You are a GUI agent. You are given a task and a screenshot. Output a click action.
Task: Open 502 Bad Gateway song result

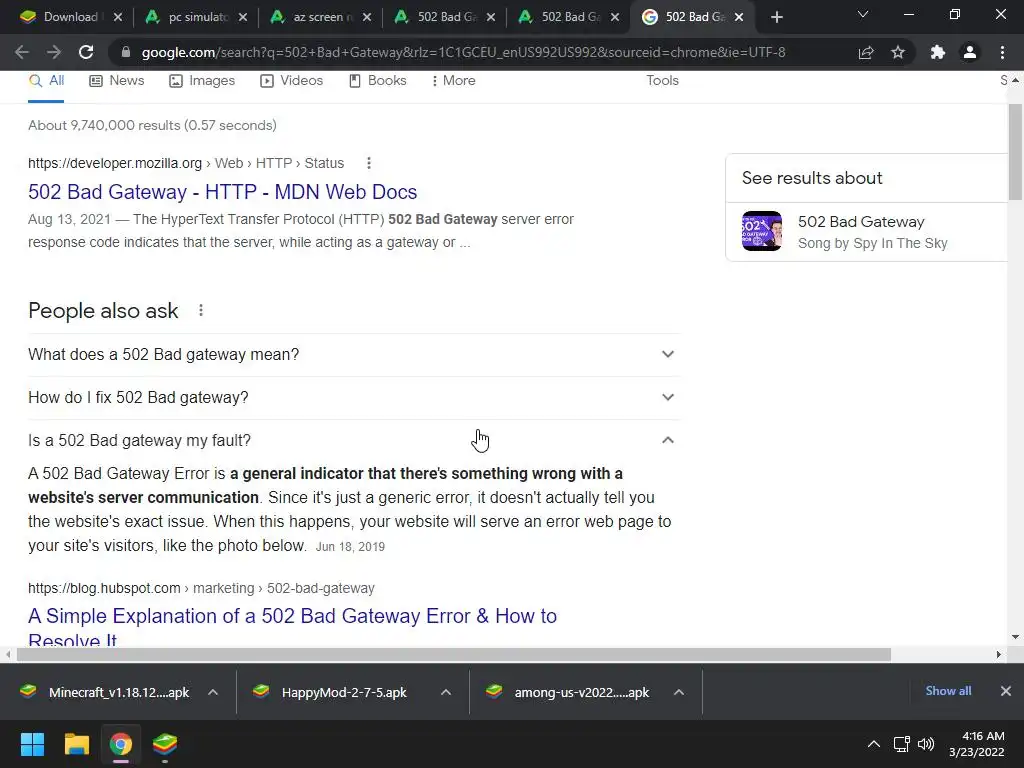pos(869,232)
